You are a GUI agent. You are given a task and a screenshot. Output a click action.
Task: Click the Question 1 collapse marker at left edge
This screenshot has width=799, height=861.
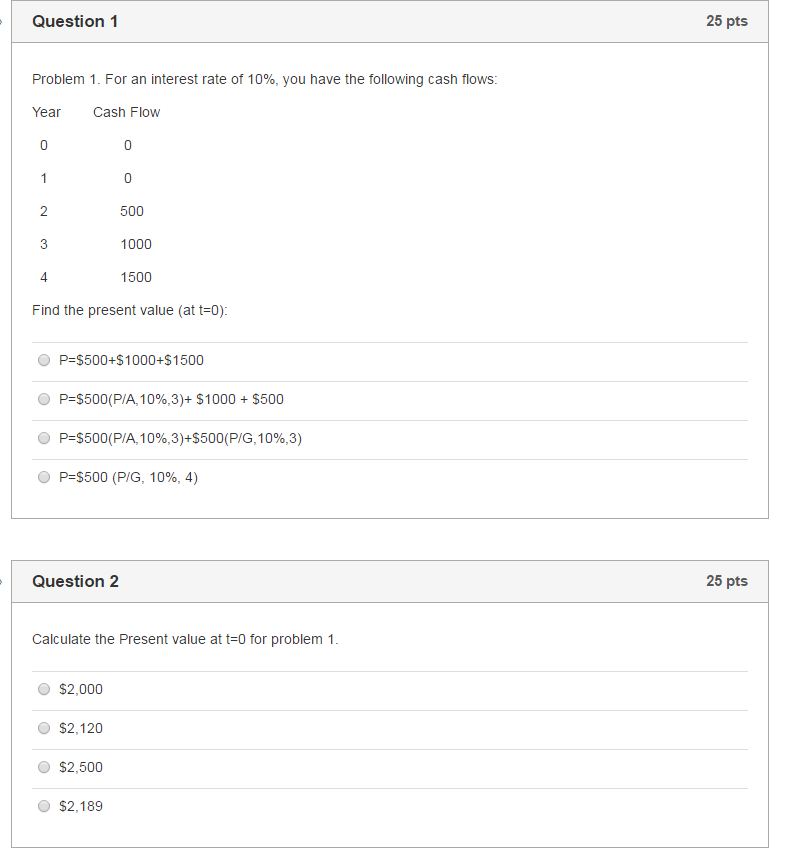3,20
